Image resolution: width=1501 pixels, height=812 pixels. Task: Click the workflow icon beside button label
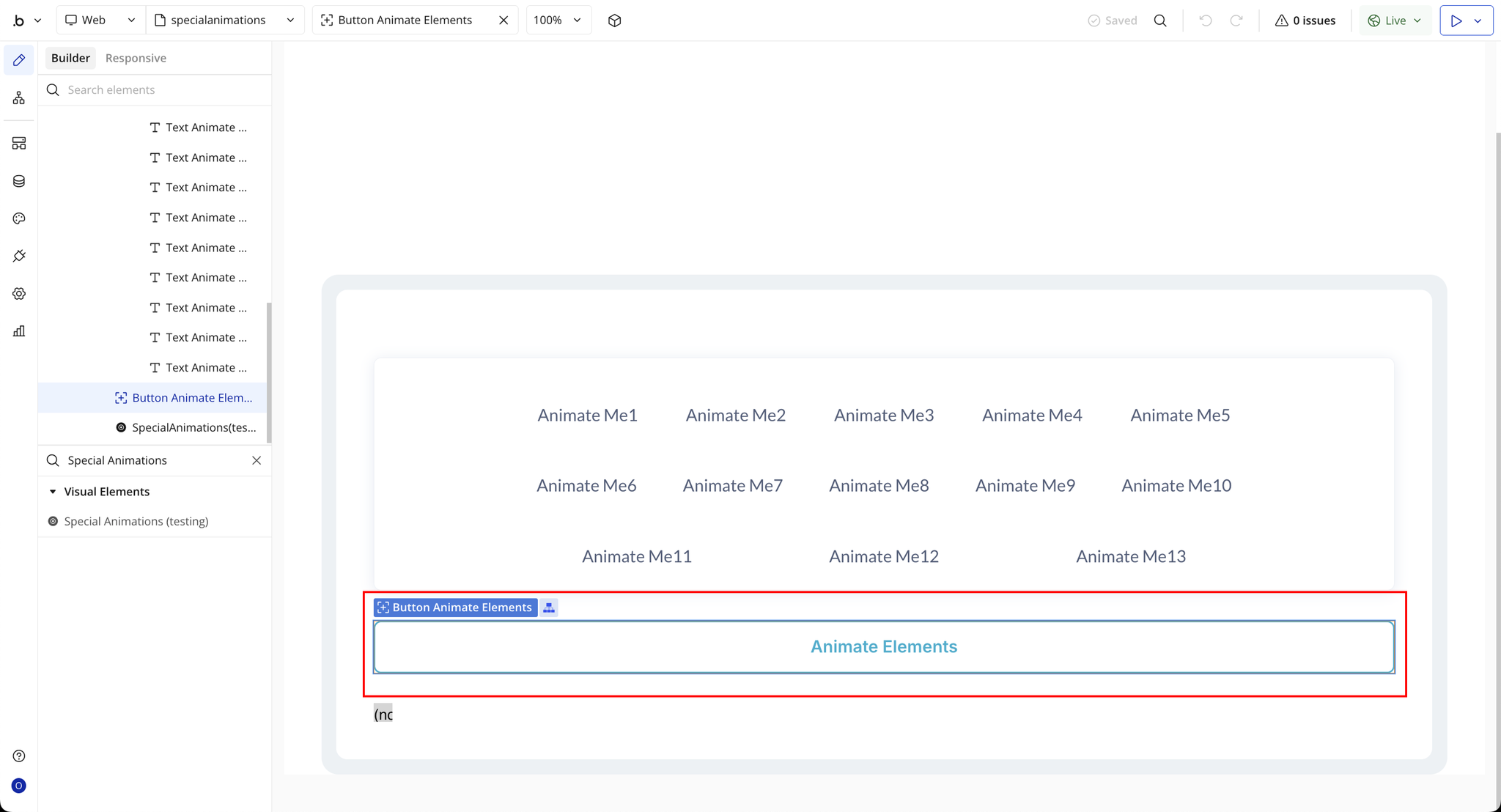(x=549, y=608)
